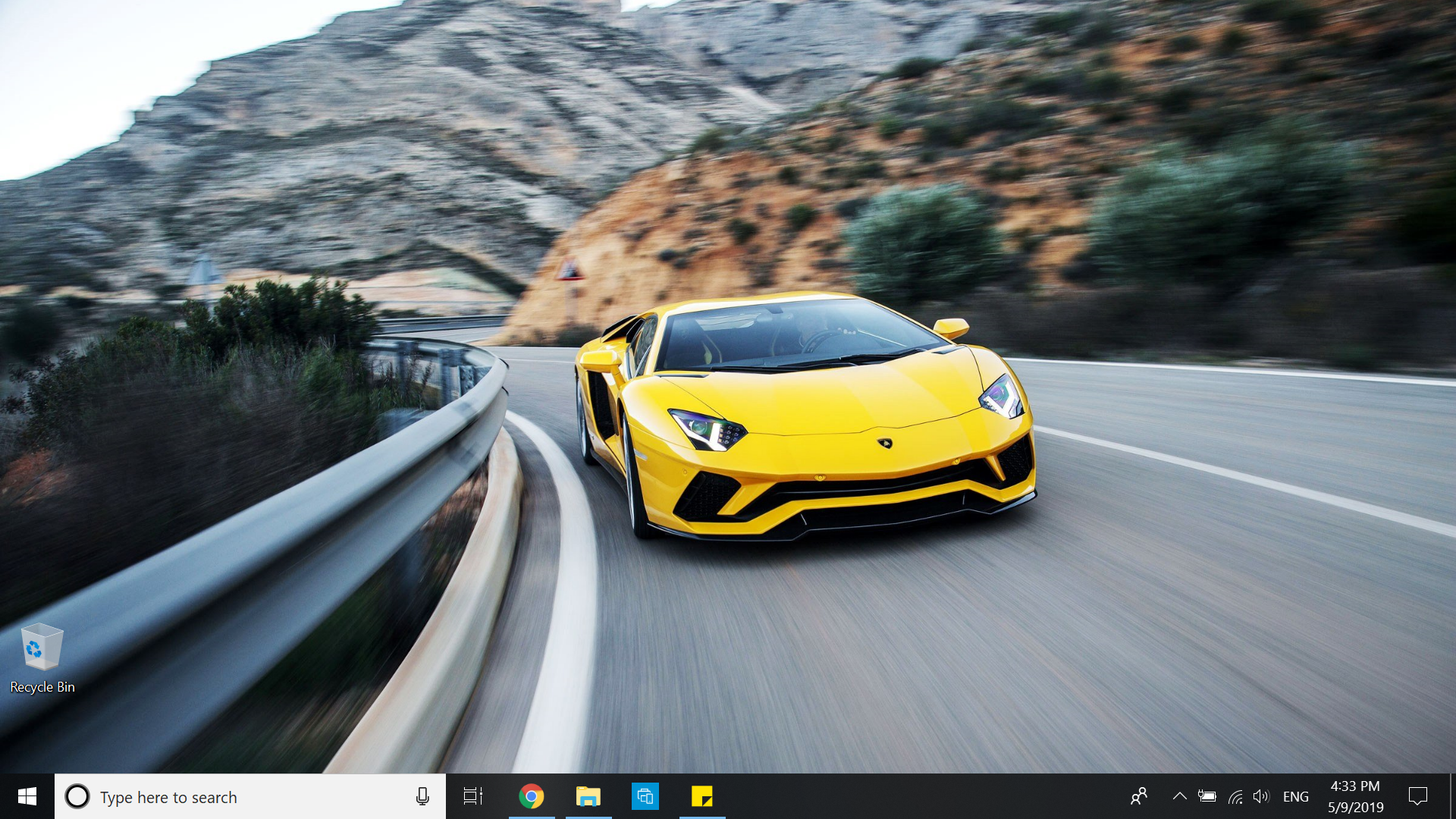Click the Show desktop strip
Image resolution: width=1456 pixels, height=819 pixels.
(x=1452, y=796)
